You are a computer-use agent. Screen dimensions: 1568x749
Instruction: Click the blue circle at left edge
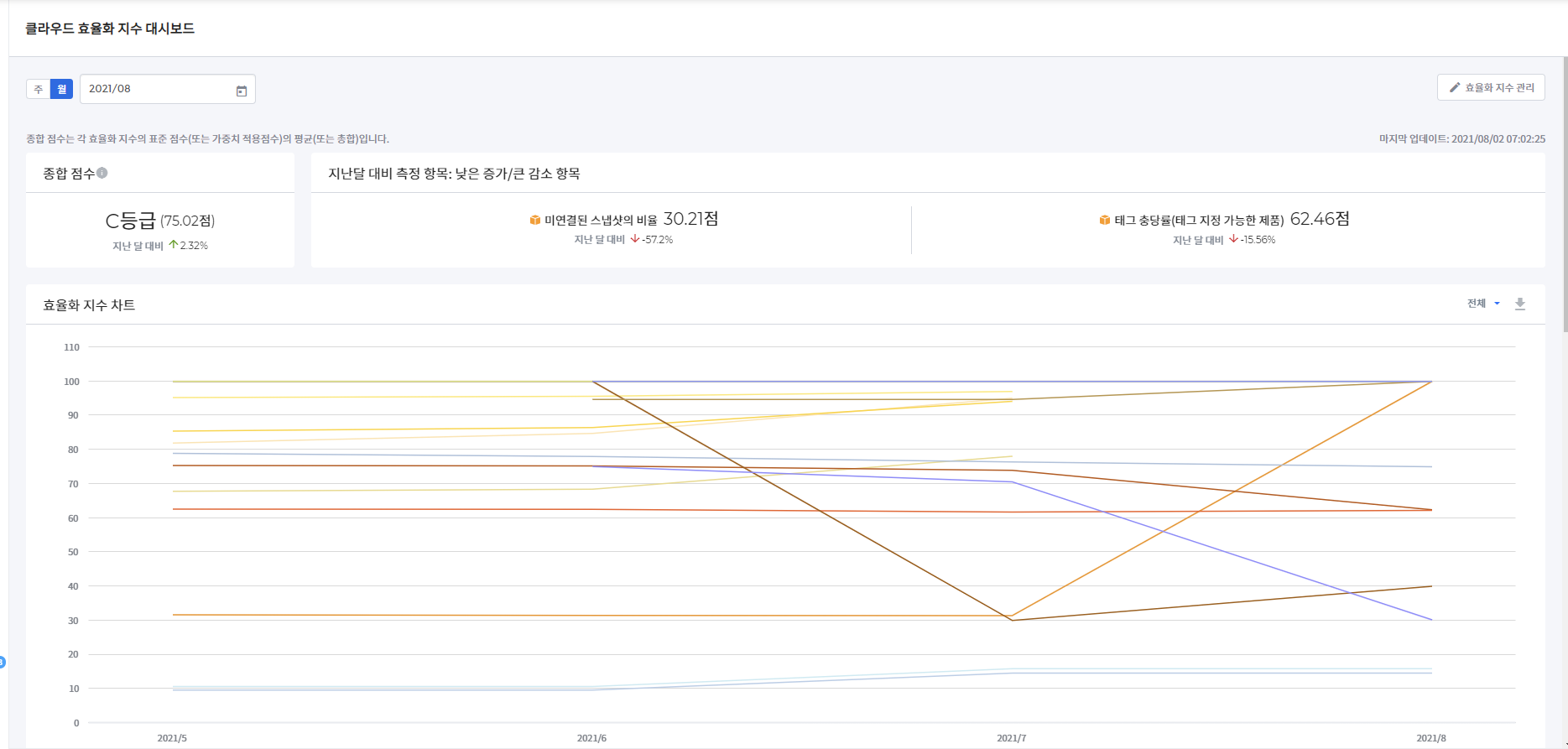3,662
